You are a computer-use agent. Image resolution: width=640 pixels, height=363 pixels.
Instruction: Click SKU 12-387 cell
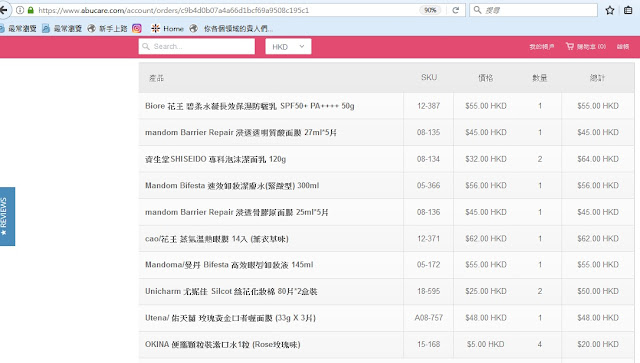[429, 106]
